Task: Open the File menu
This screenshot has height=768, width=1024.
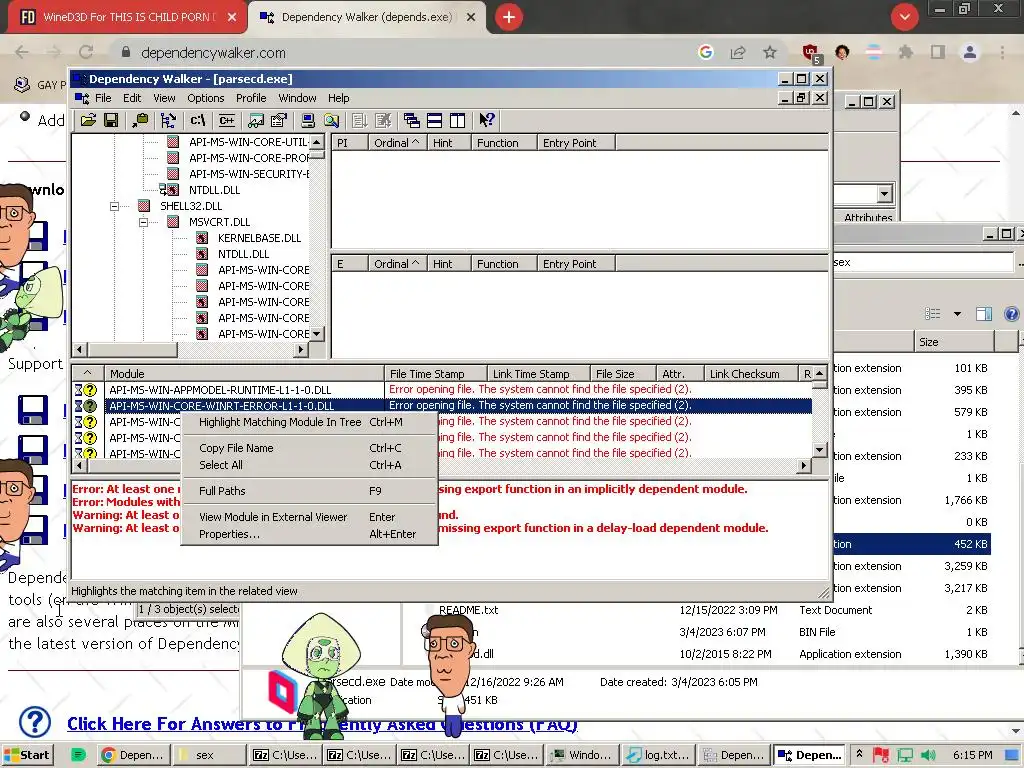Action: (103, 98)
